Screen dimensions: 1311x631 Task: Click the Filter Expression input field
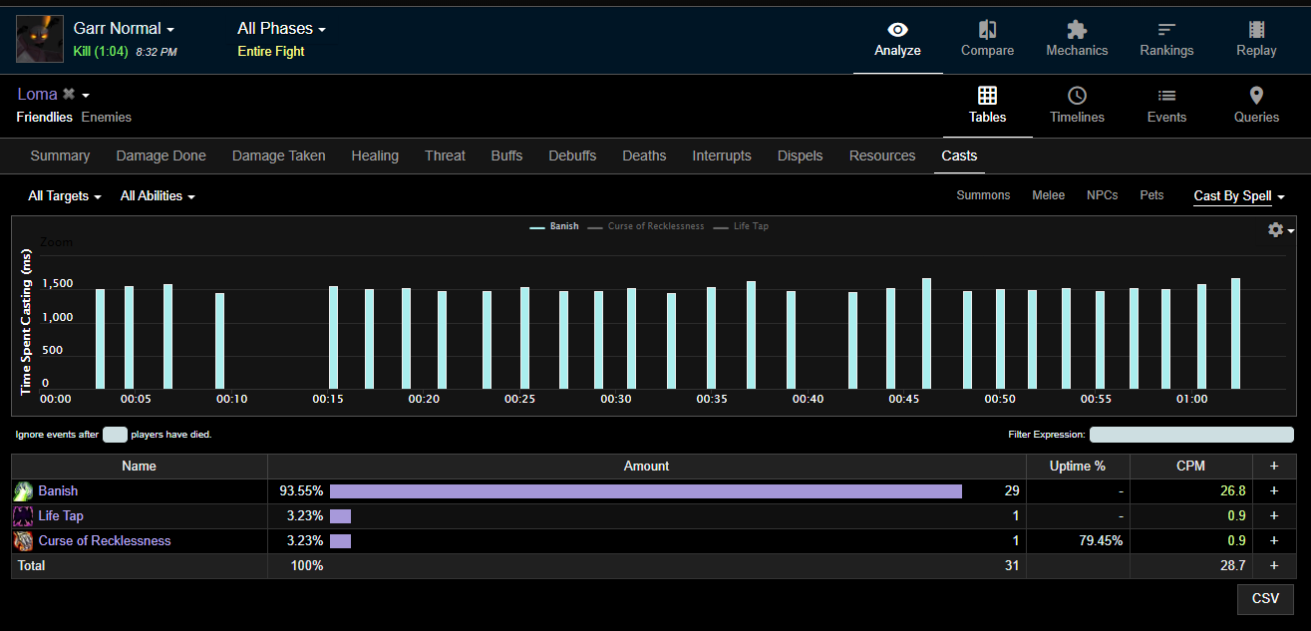[1191, 435]
